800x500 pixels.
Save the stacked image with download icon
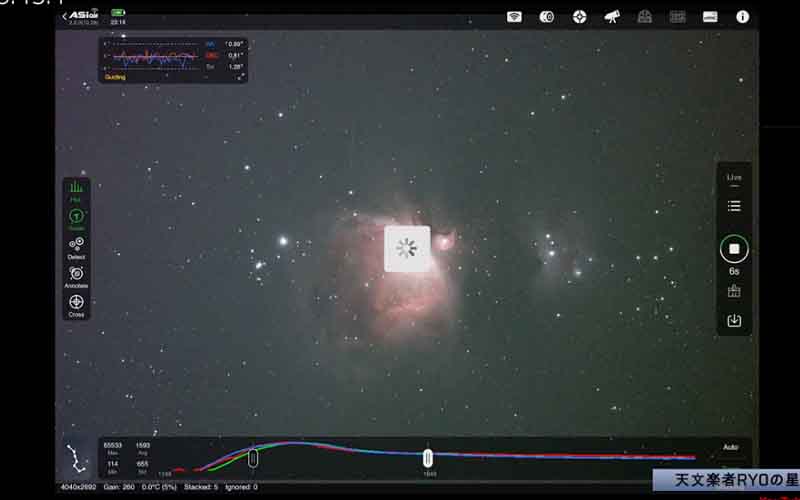[734, 321]
